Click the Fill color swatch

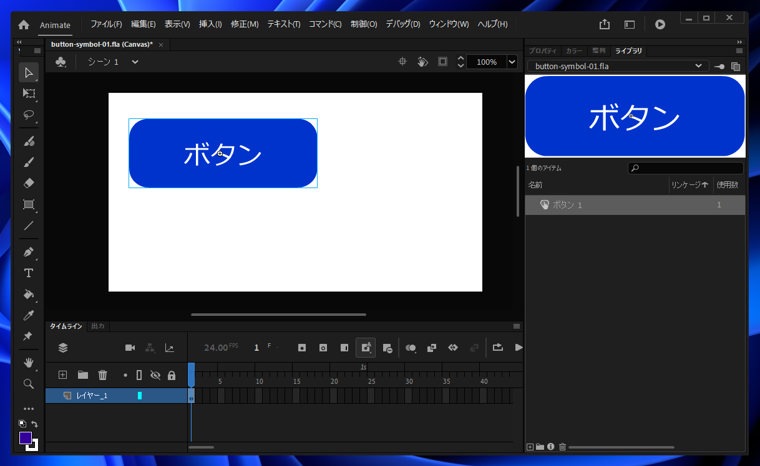pyautogui.click(x=25, y=438)
